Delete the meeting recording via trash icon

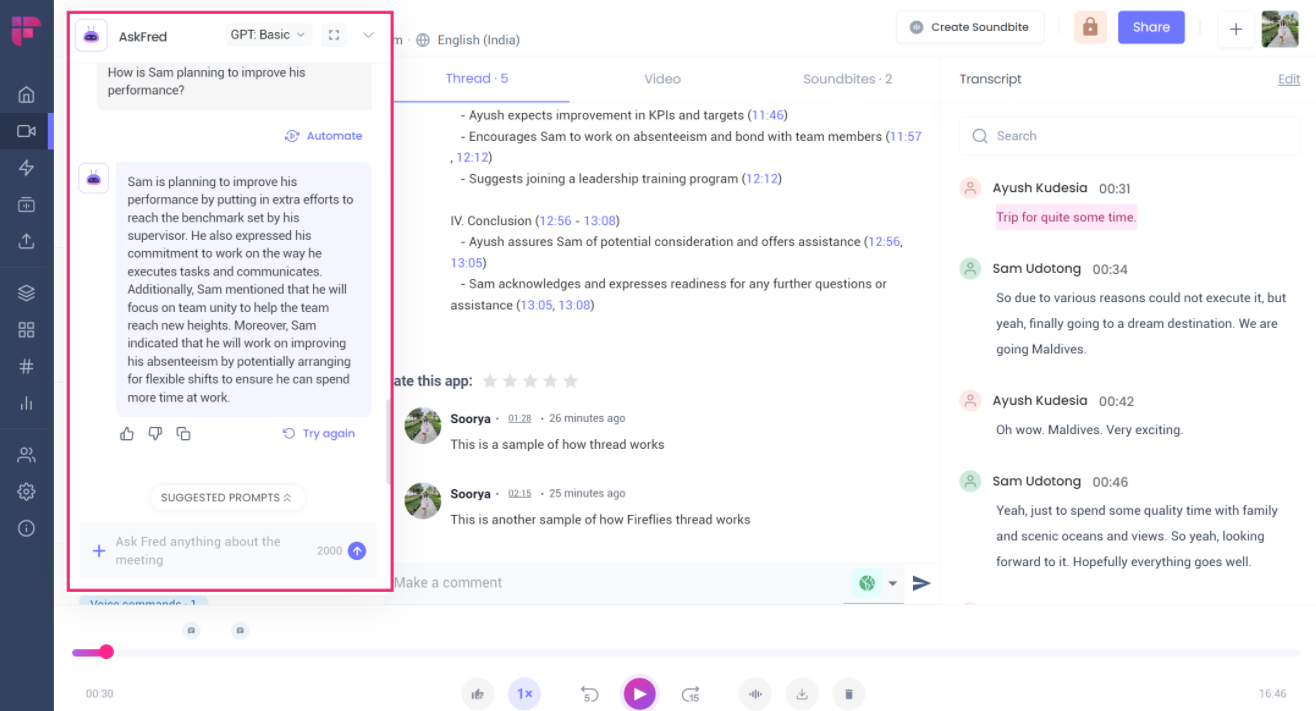point(848,693)
